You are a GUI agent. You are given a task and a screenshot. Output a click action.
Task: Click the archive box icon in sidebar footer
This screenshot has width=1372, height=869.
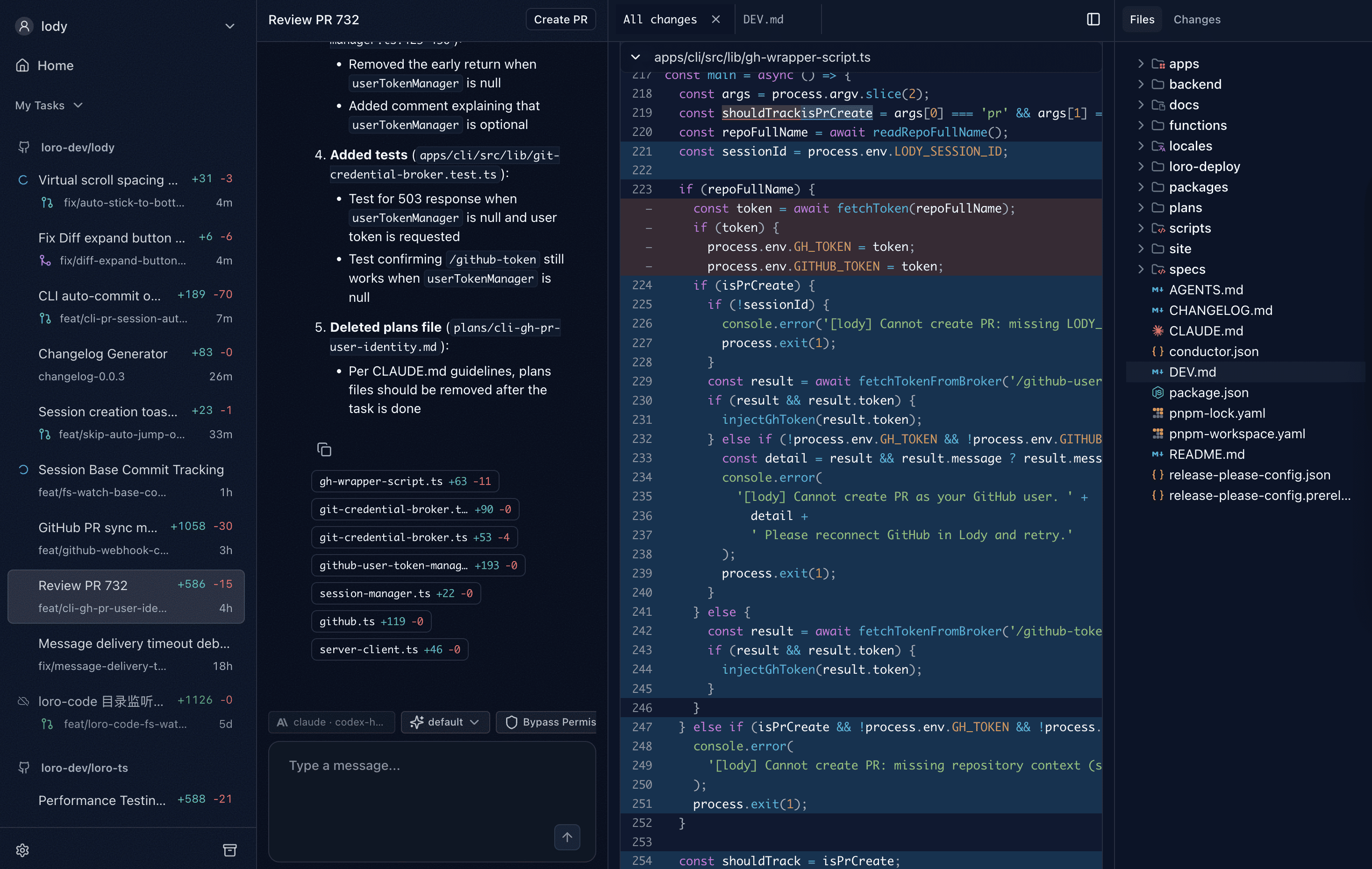tap(229, 850)
